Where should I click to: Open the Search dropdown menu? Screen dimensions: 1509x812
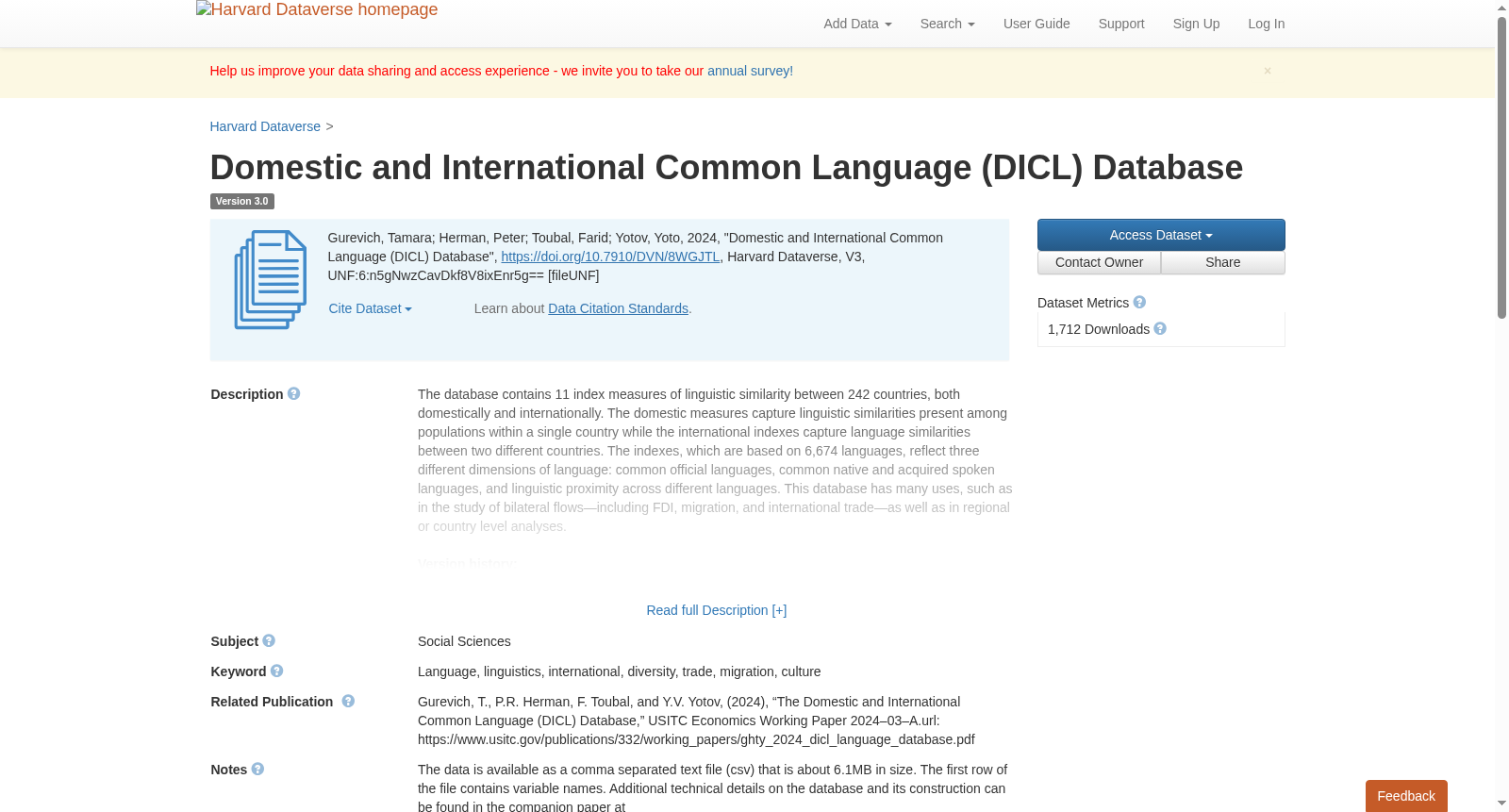[948, 24]
